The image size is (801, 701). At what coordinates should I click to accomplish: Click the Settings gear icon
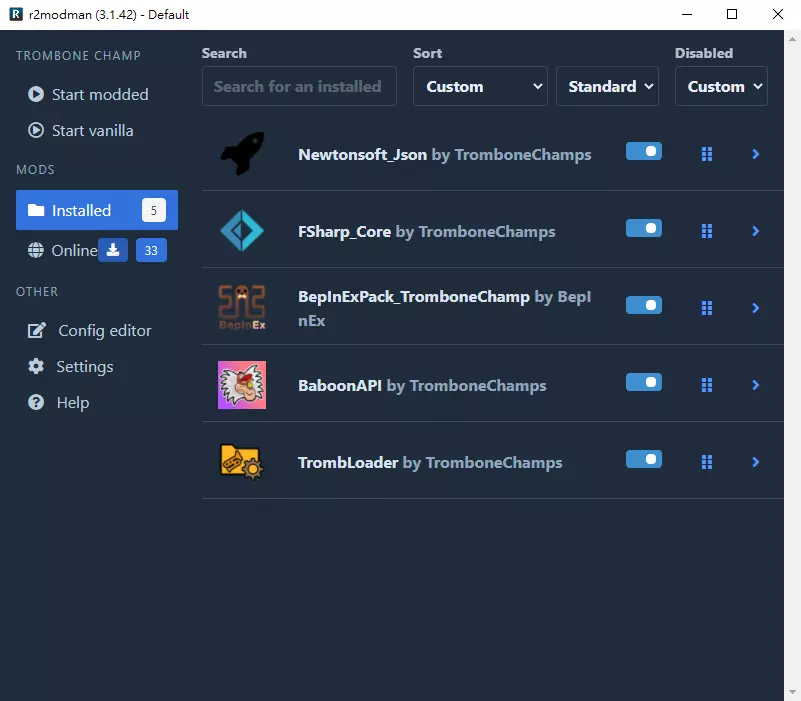pos(36,366)
